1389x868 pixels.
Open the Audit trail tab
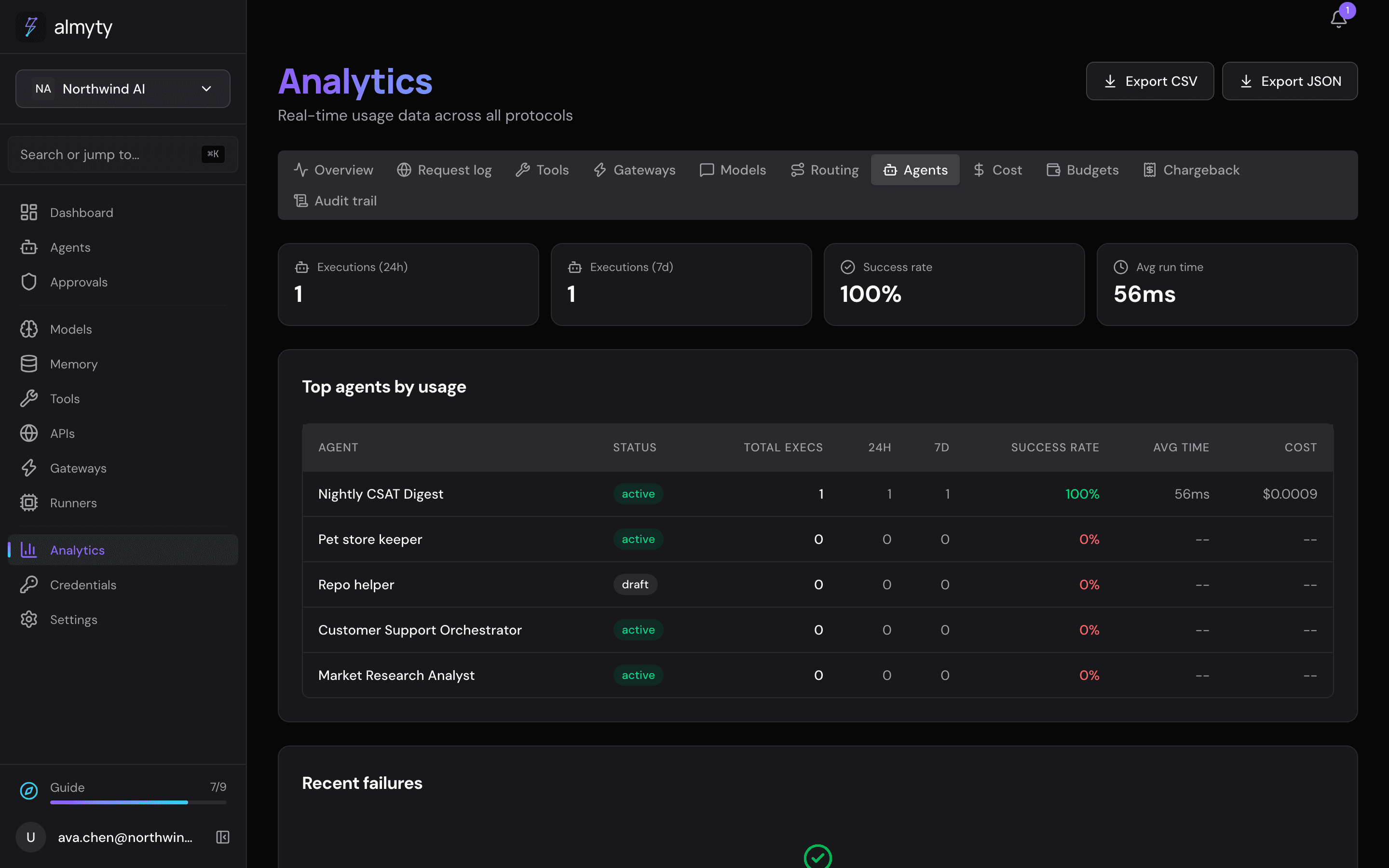click(335, 201)
